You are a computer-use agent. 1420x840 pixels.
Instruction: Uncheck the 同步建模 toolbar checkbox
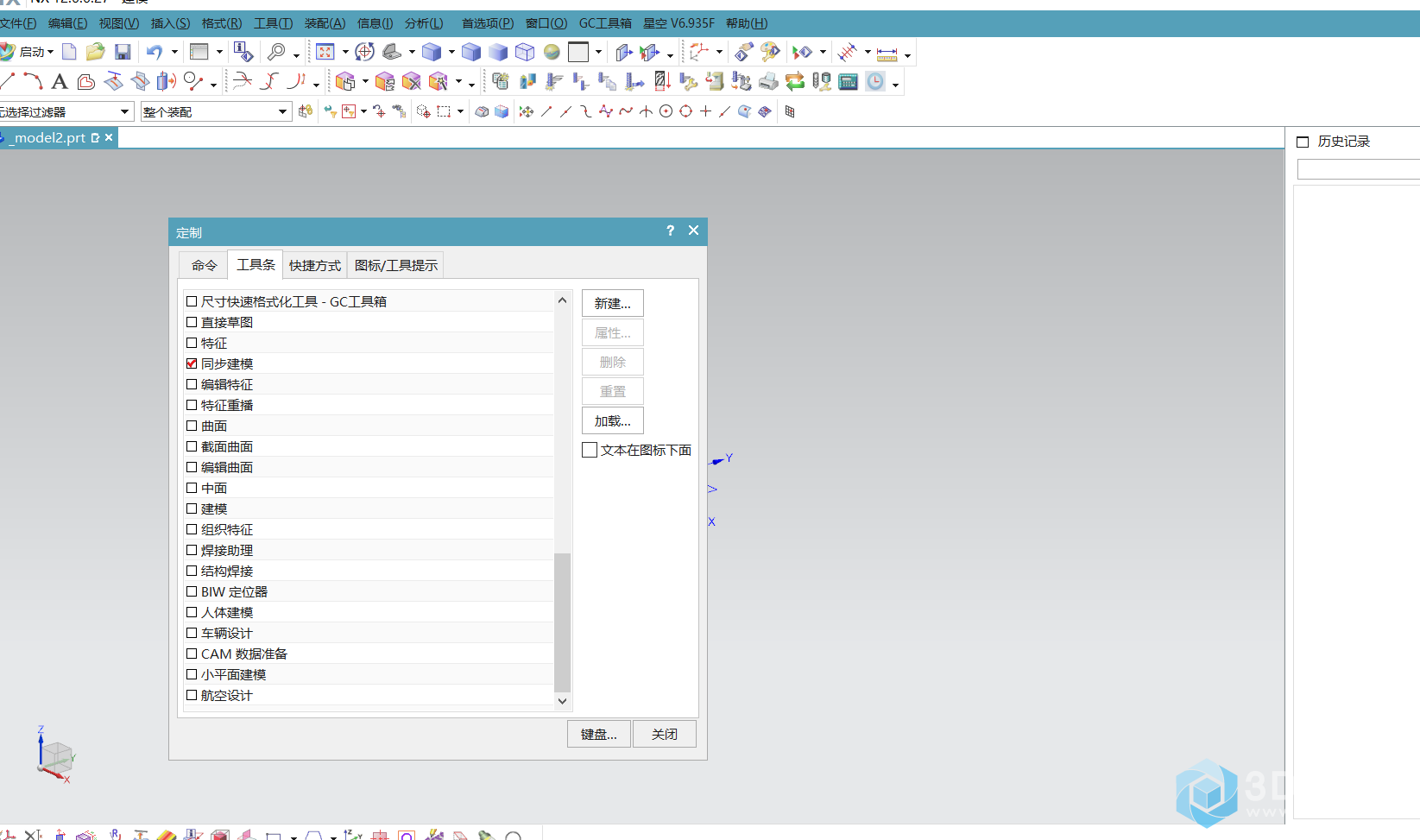tap(192, 363)
